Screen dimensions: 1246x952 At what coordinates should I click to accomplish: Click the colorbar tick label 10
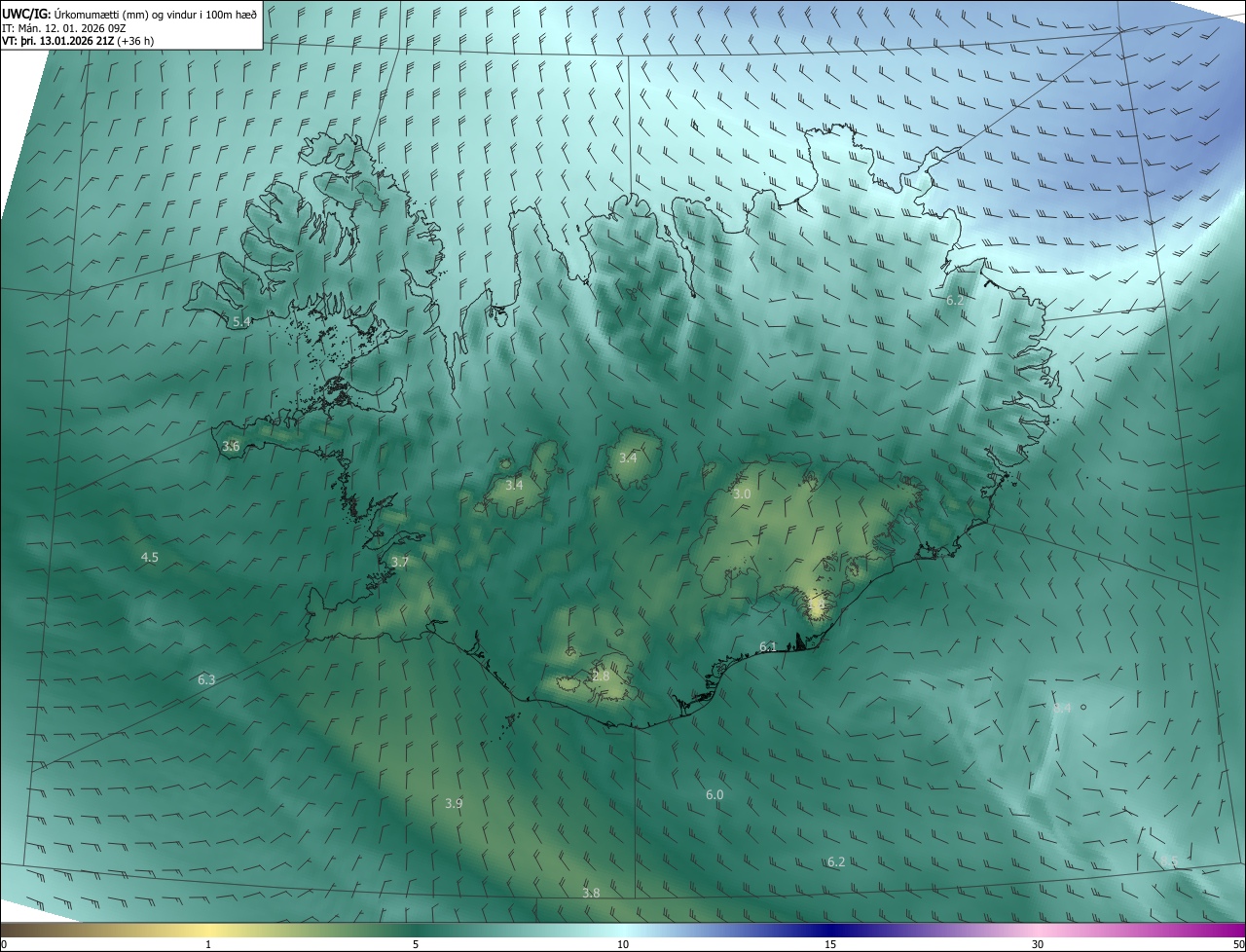point(623,944)
